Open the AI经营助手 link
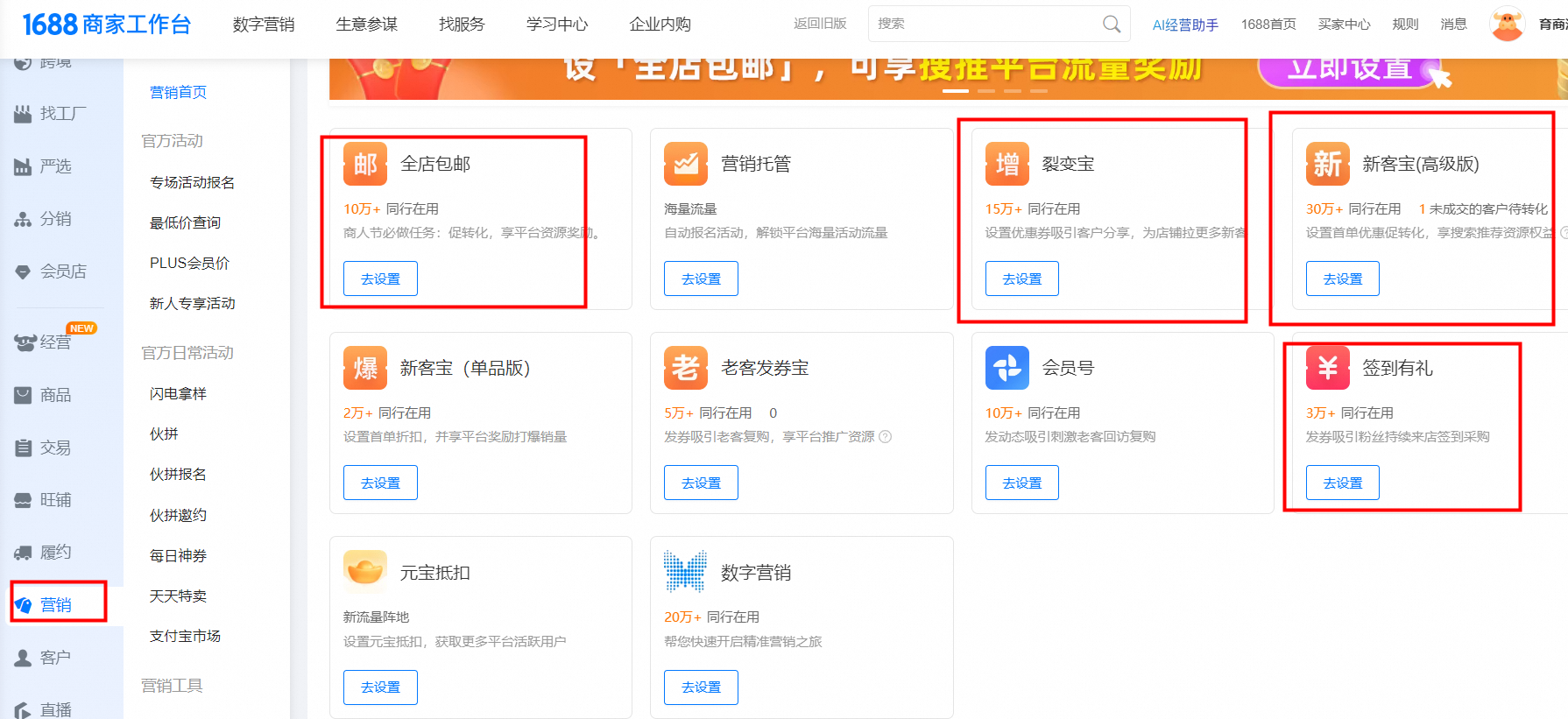The width and height of the screenshot is (1568, 719). (x=1184, y=25)
